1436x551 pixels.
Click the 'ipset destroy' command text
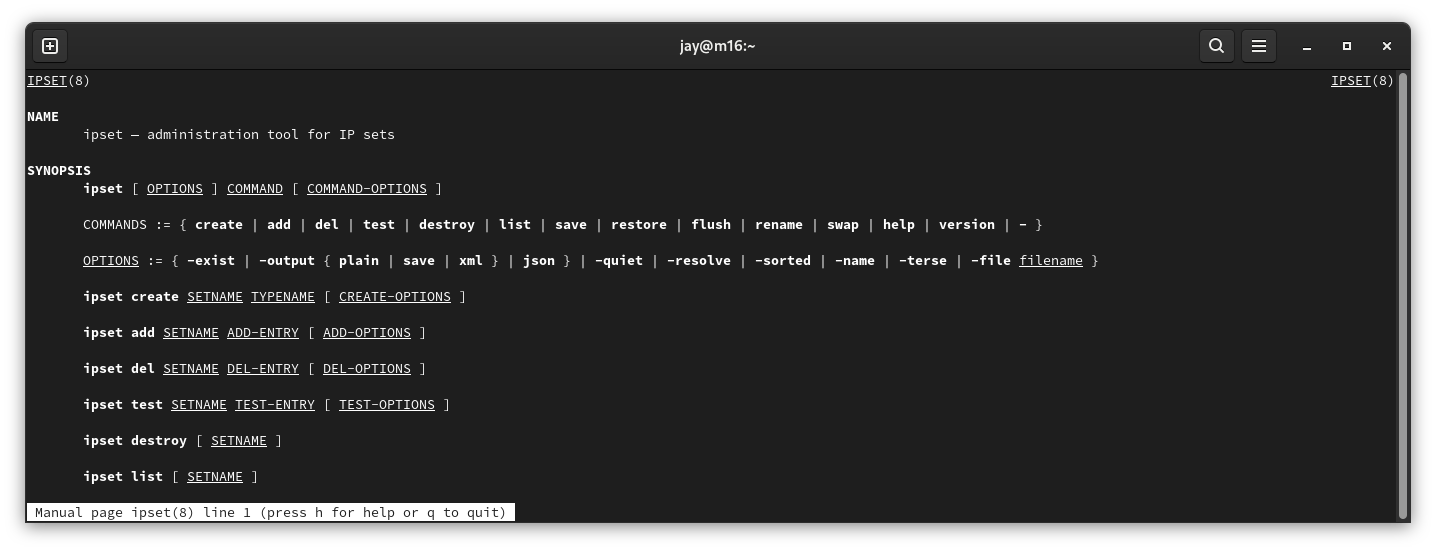pyautogui.click(x=135, y=441)
